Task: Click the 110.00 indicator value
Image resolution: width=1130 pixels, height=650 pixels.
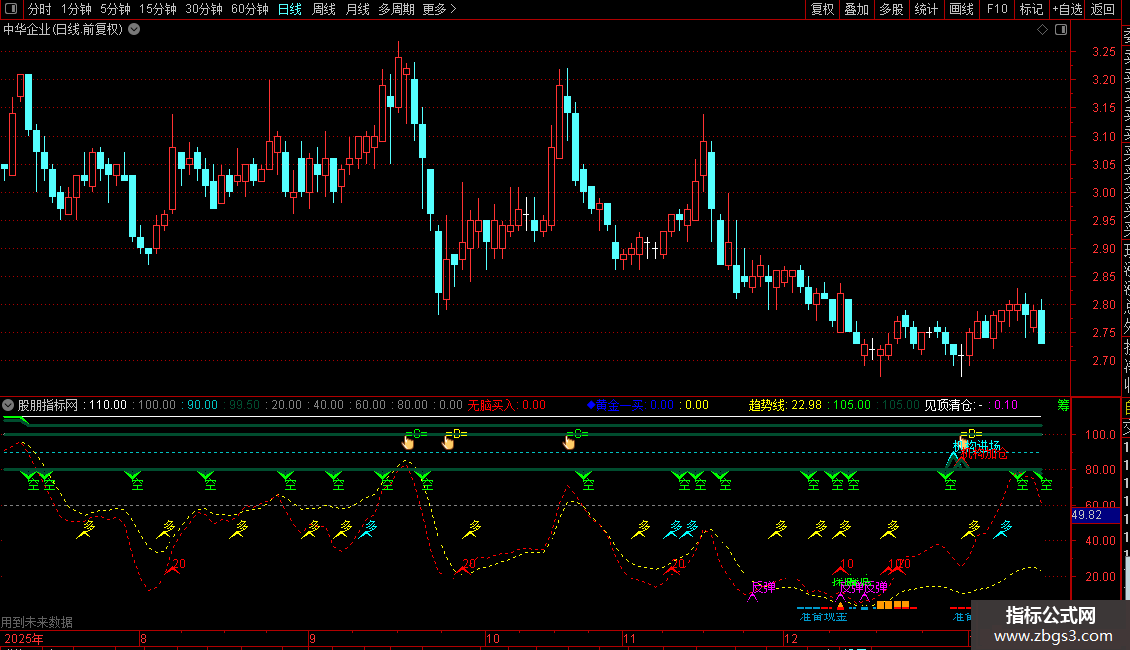Action: click(108, 405)
